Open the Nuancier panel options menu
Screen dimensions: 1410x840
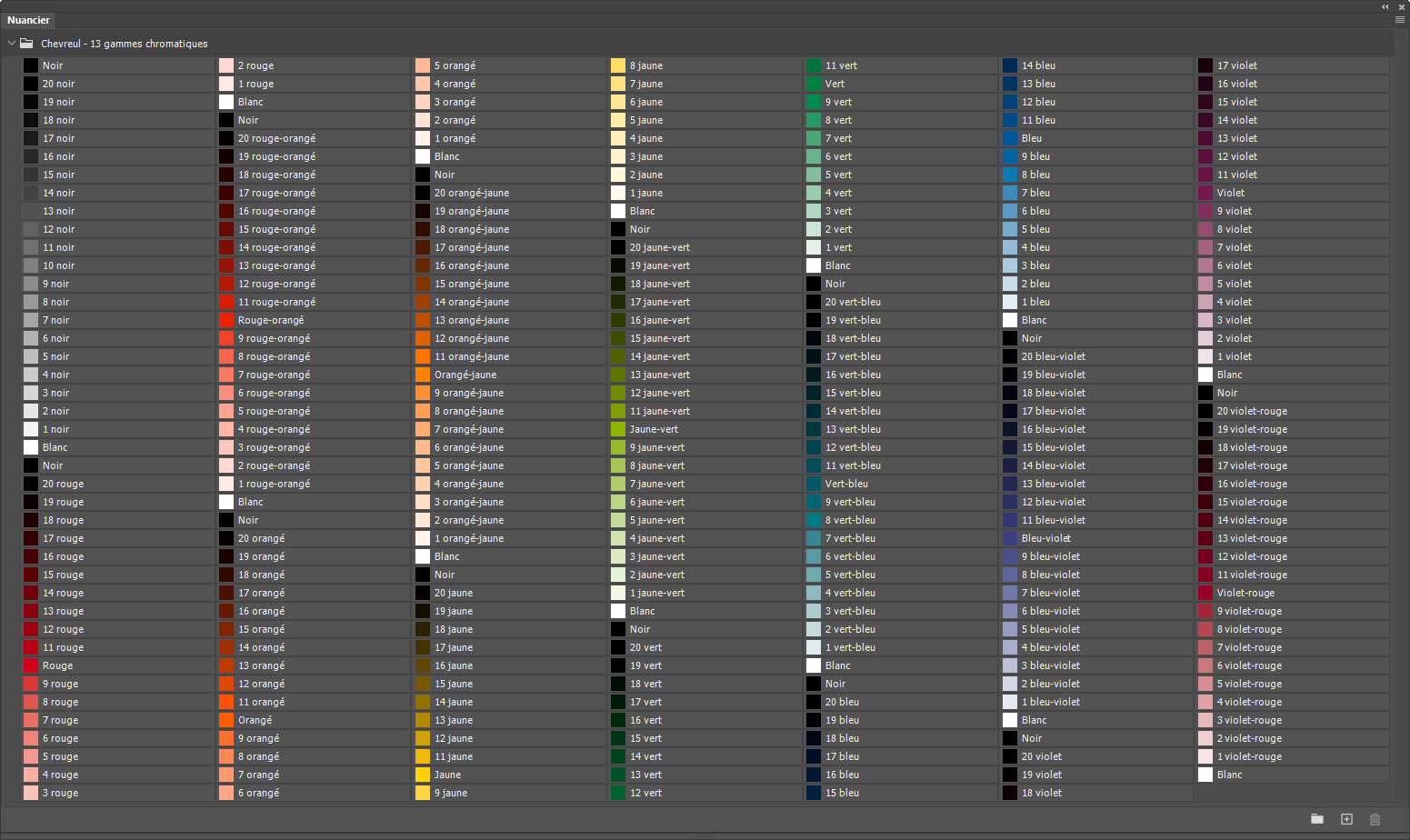(x=1399, y=19)
